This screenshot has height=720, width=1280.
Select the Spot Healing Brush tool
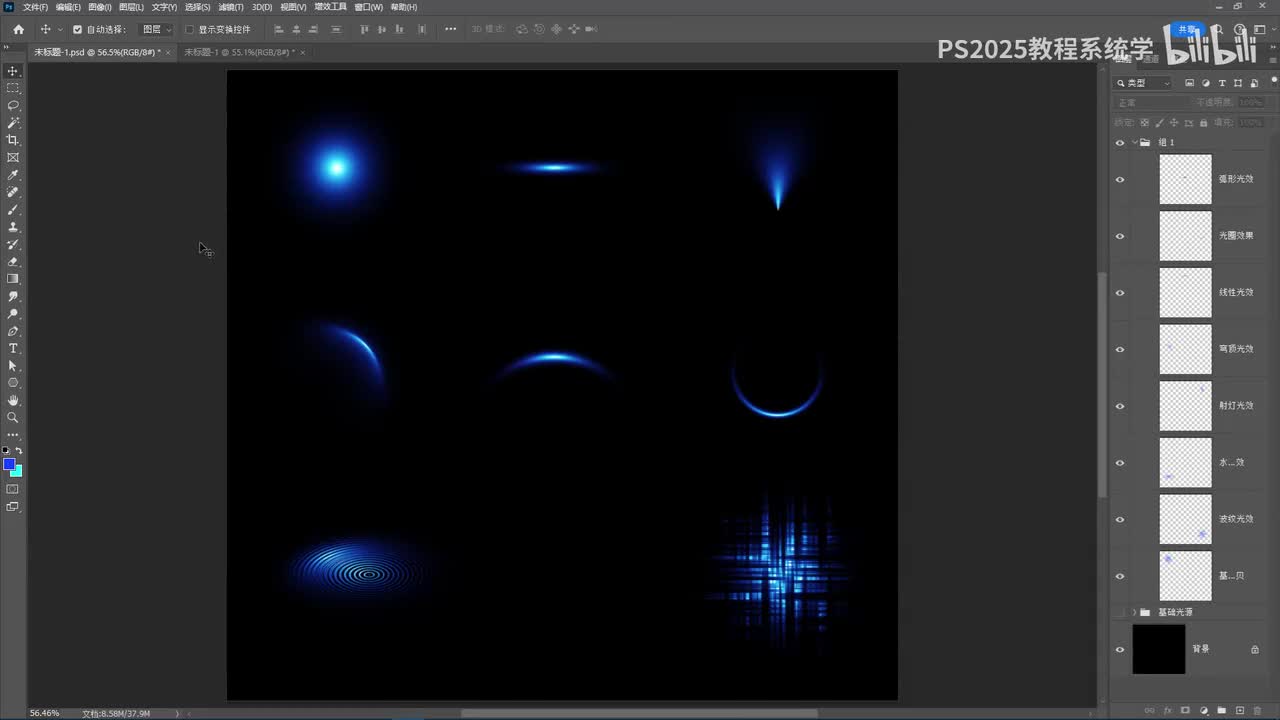(x=13, y=192)
